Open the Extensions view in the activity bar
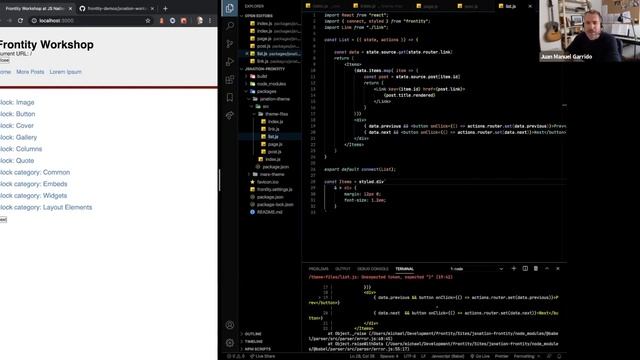 click(230, 80)
